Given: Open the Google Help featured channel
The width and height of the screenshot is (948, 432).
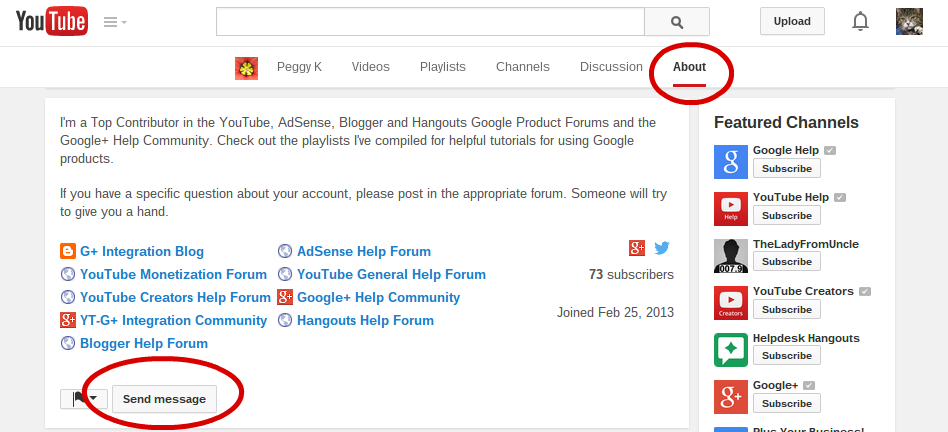Looking at the screenshot, I should point(785,150).
